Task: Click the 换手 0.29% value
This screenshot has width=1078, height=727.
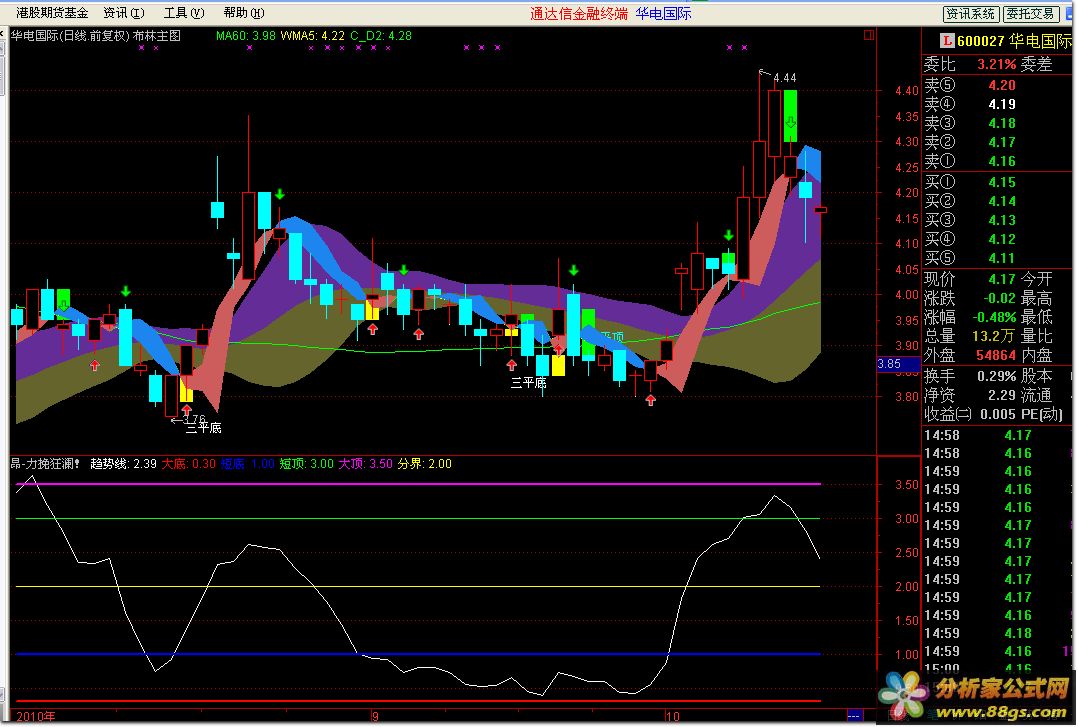Action: pos(996,376)
